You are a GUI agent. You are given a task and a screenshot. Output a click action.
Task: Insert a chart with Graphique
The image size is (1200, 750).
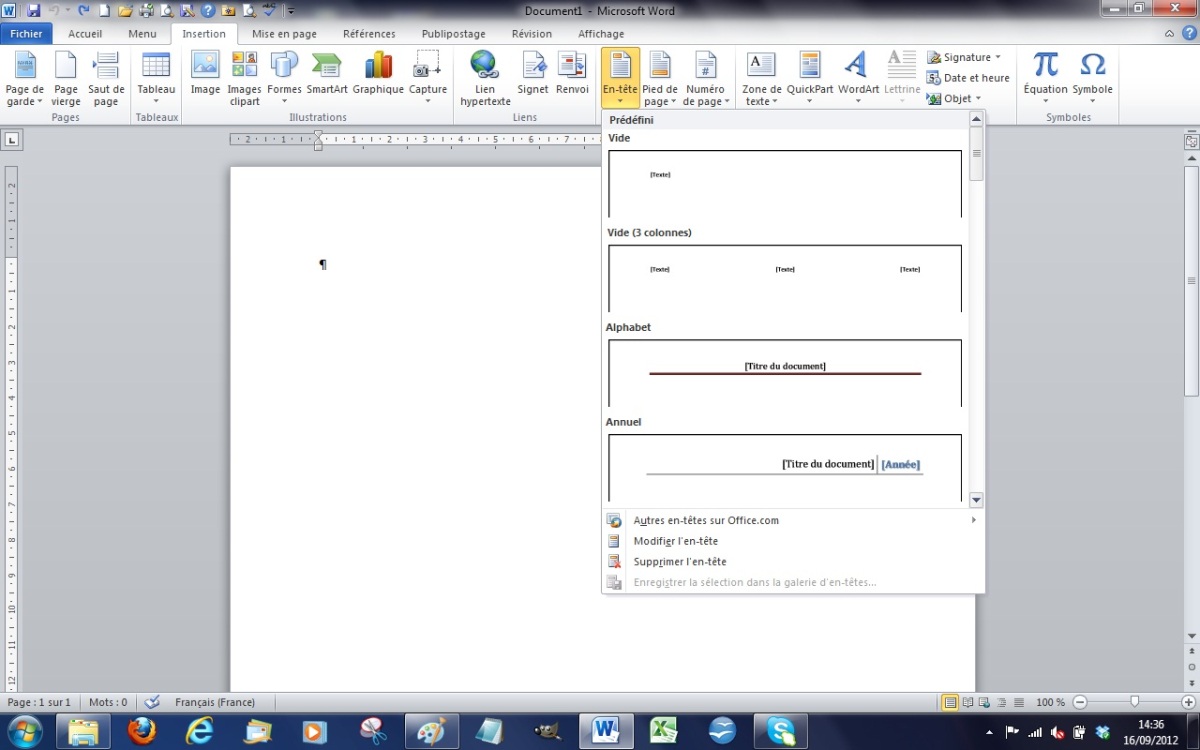[378, 73]
